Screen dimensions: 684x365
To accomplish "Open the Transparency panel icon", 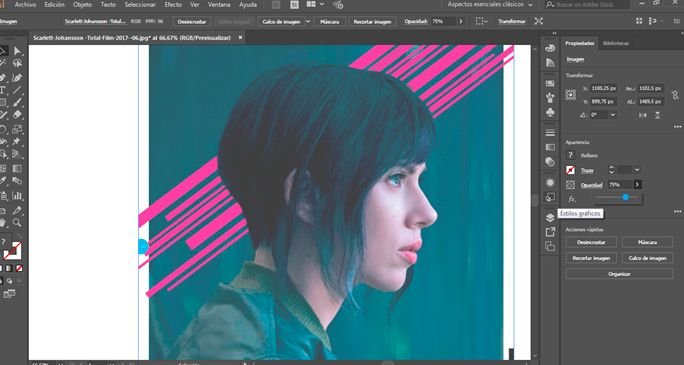I will pyautogui.click(x=550, y=162).
